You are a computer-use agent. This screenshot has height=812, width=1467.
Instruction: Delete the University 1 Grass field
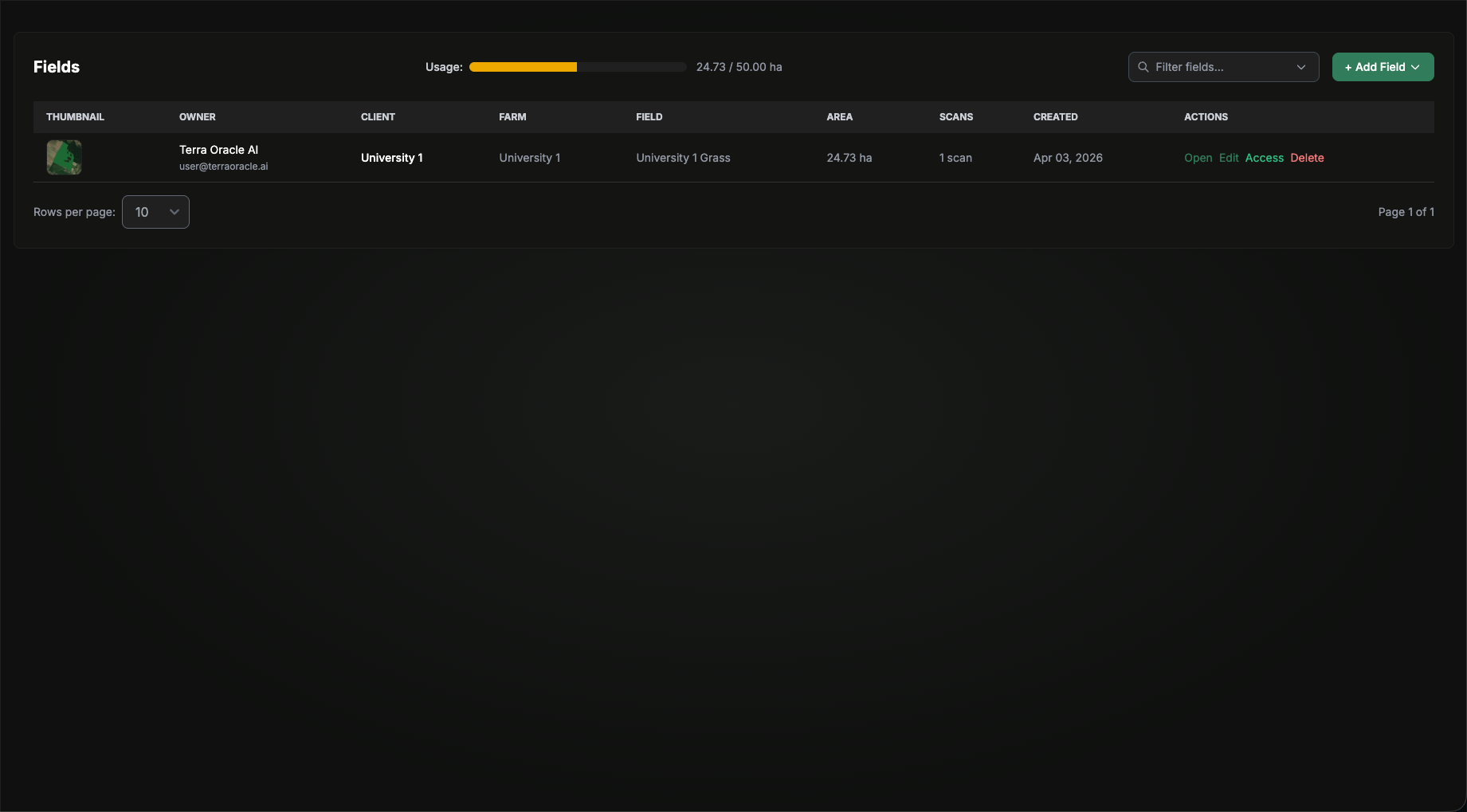[x=1307, y=158]
